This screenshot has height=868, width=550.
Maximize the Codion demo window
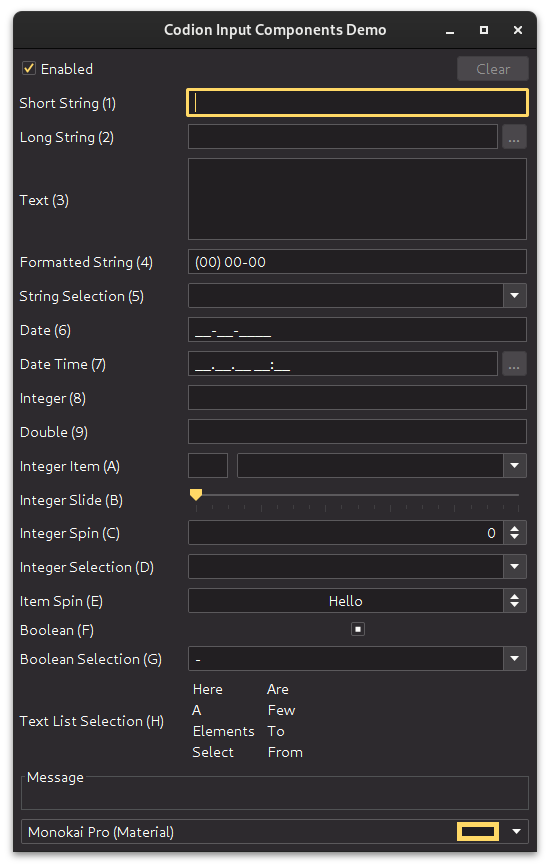click(x=484, y=30)
